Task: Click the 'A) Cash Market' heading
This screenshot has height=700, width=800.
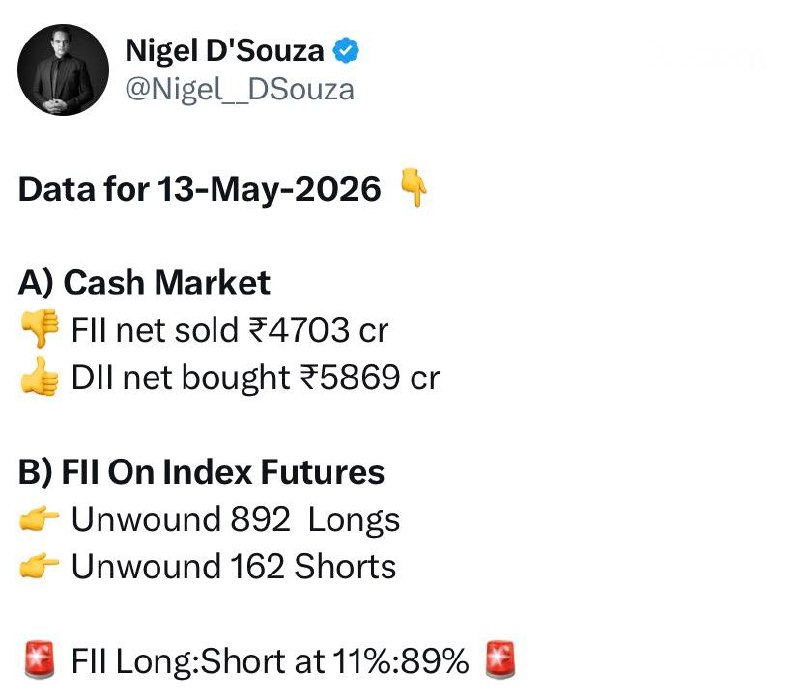Action: 144,282
